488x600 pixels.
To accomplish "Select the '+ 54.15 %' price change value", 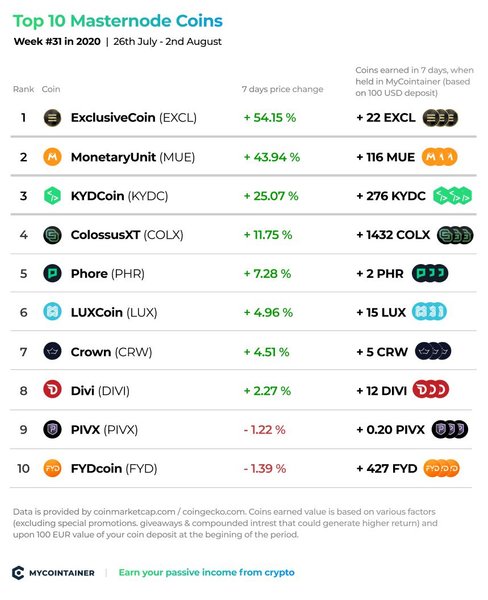I will tap(270, 118).
